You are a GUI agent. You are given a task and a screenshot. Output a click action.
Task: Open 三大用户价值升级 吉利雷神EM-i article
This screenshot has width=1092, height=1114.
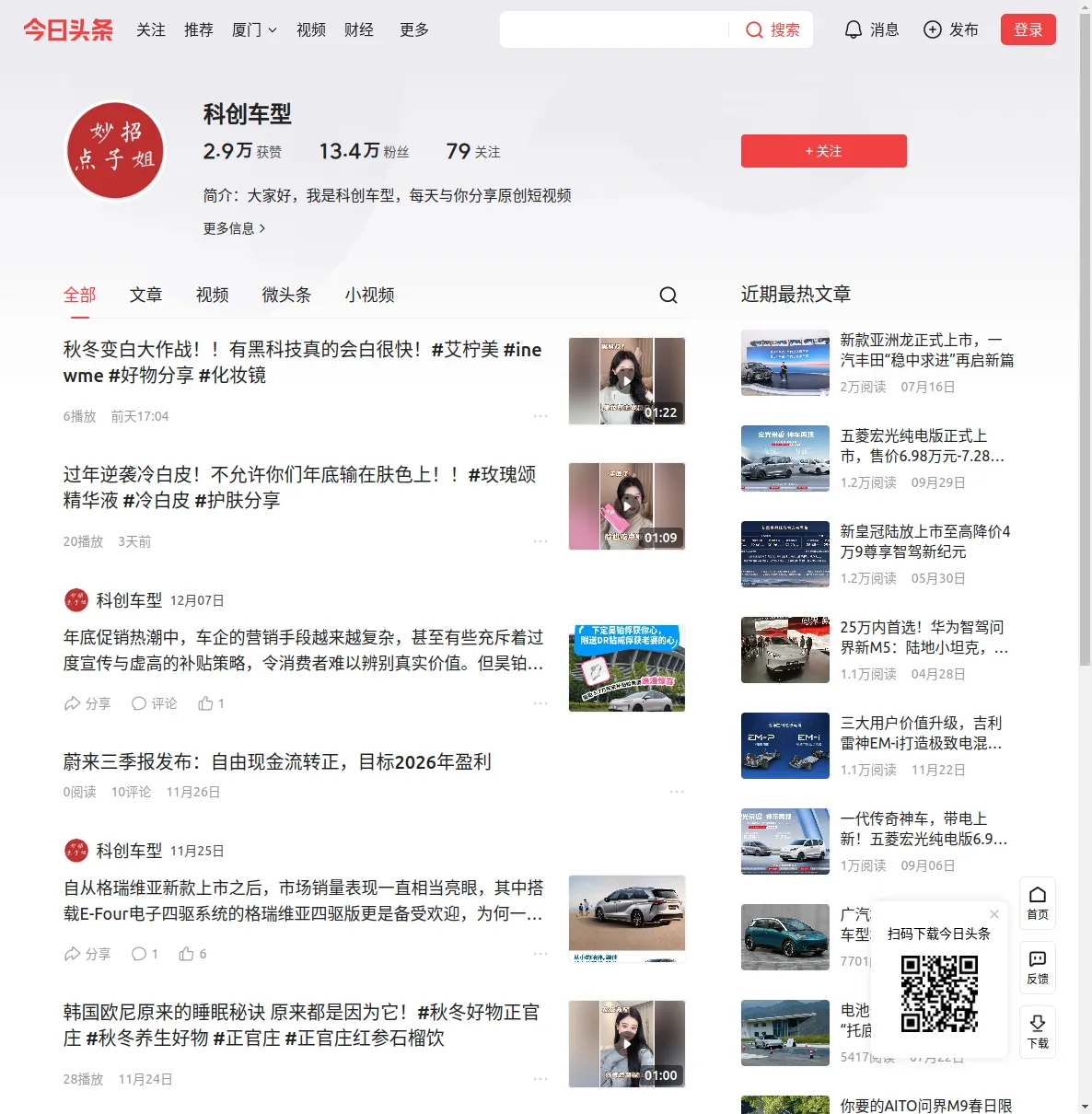(922, 733)
